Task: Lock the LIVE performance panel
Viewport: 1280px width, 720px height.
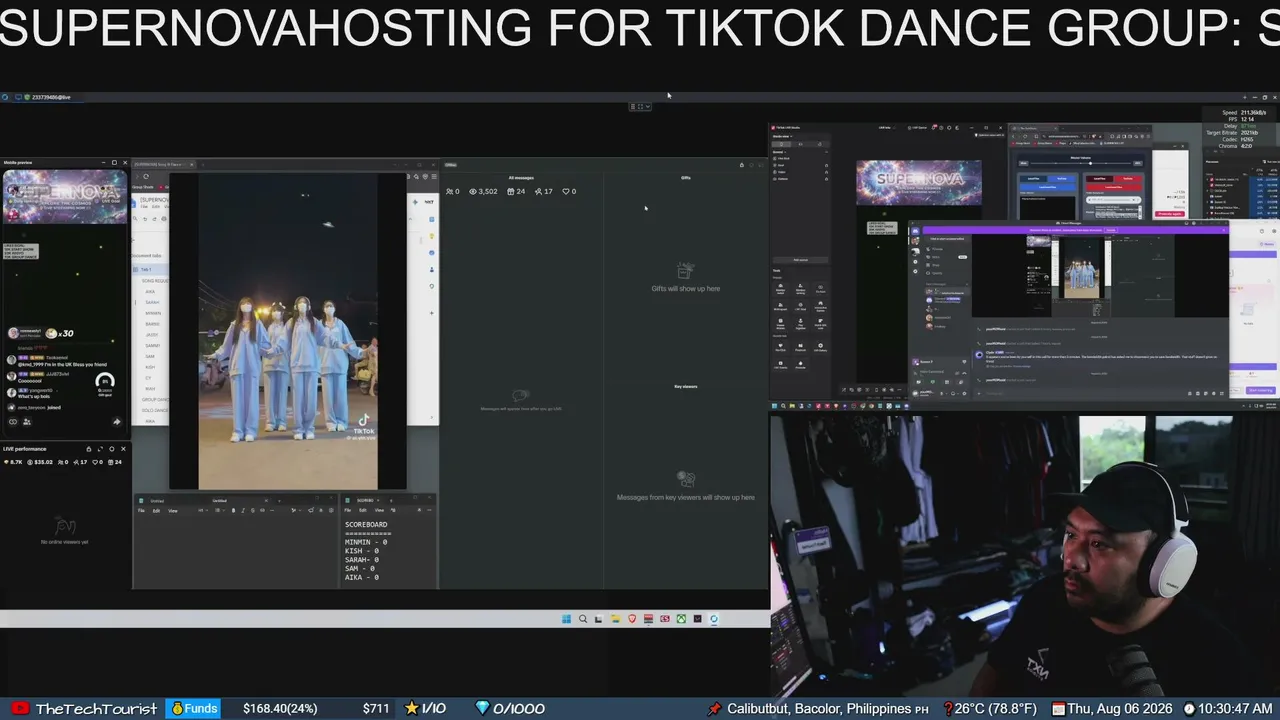Action: 88,449
